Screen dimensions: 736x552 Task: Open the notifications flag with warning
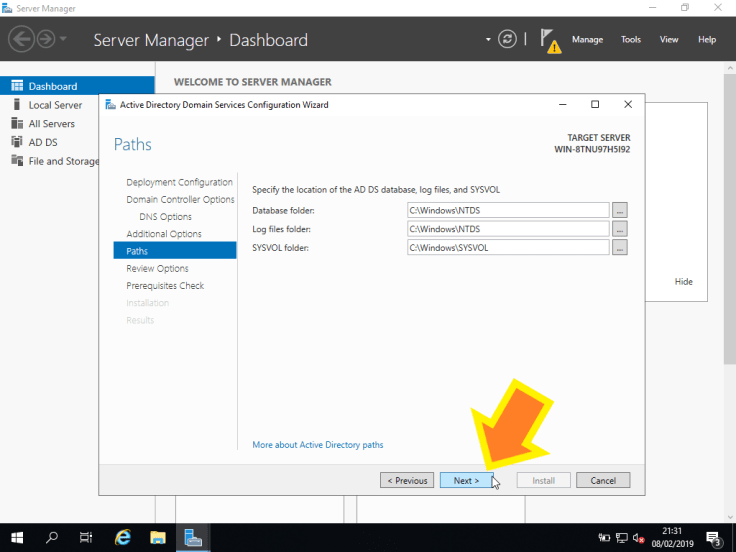coord(550,40)
